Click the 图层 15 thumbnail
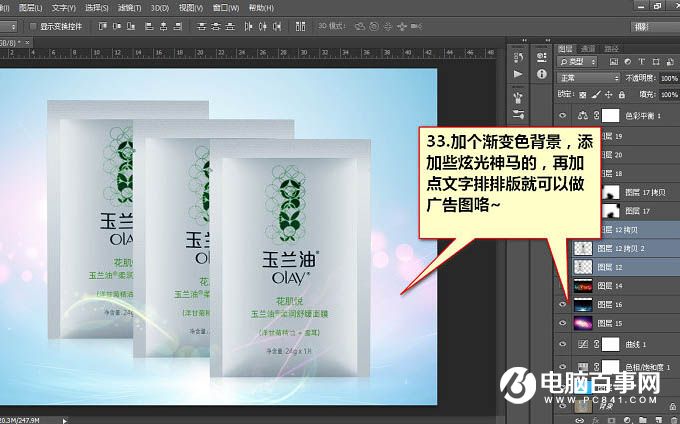The width and height of the screenshot is (680, 424). pos(583,323)
